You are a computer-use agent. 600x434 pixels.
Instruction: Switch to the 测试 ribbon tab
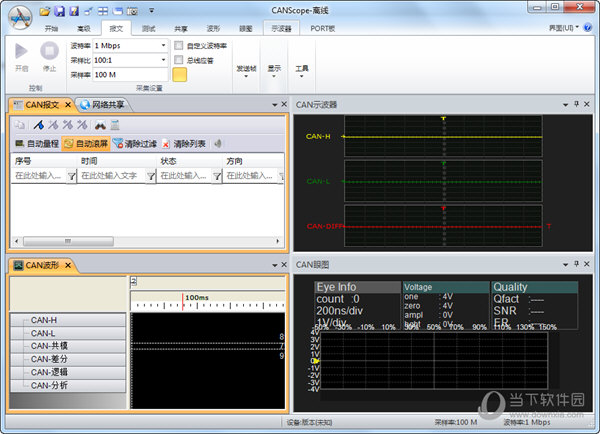pyautogui.click(x=148, y=28)
